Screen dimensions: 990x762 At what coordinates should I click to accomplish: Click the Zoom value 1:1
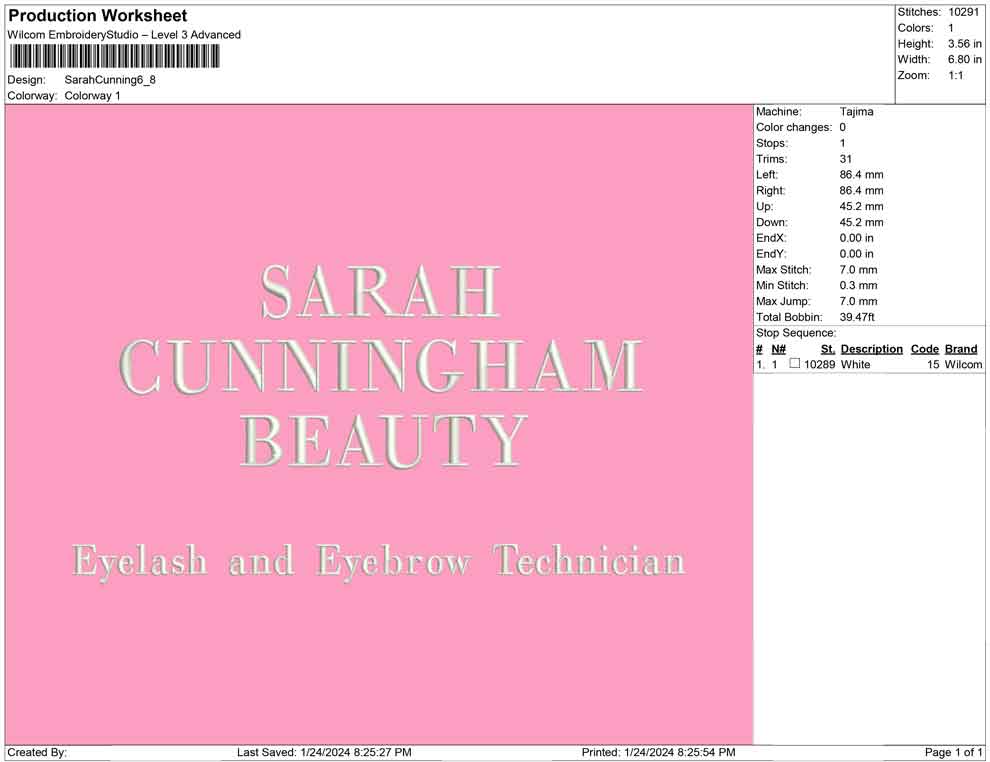coord(955,76)
